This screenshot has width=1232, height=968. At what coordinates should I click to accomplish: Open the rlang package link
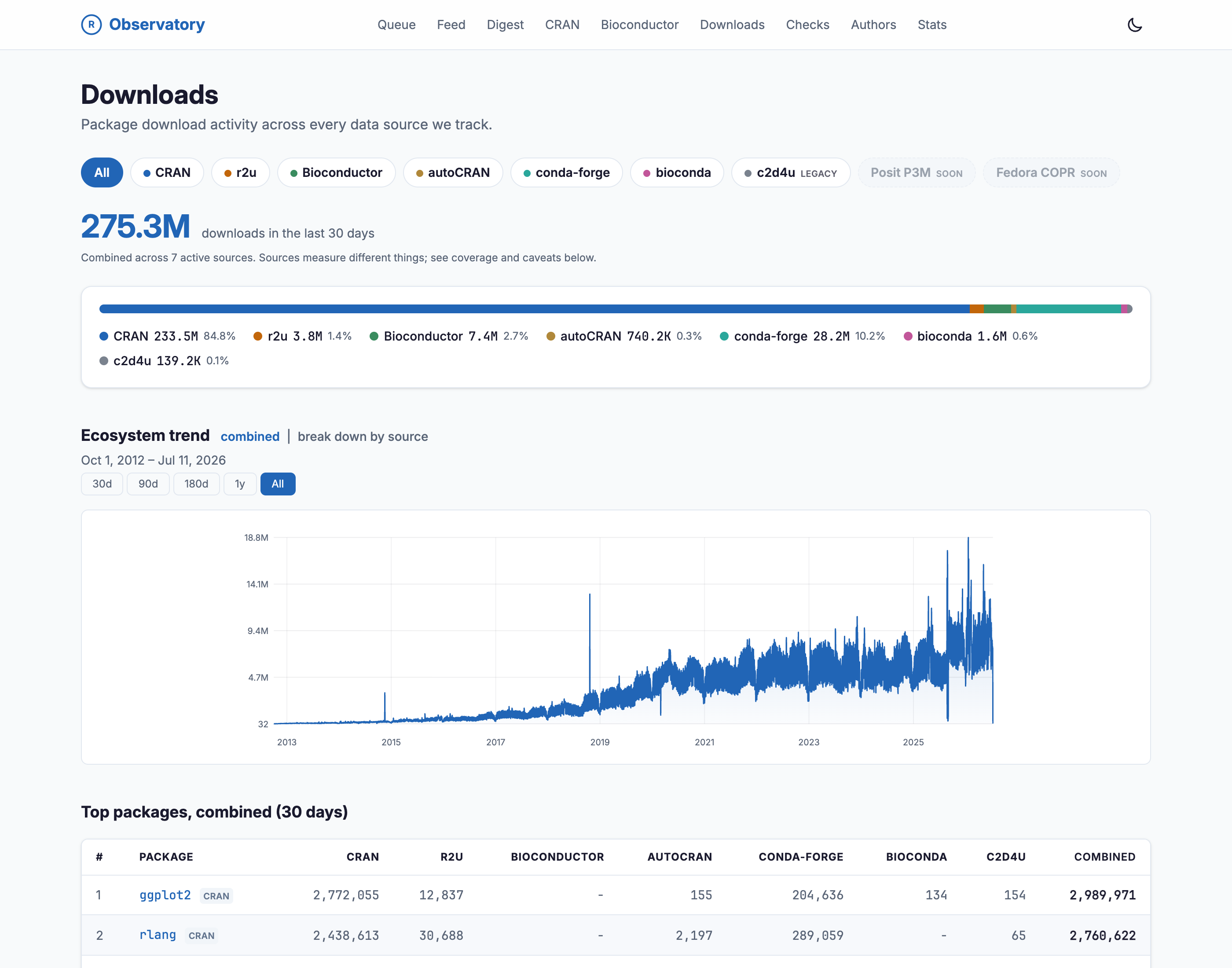(158, 935)
